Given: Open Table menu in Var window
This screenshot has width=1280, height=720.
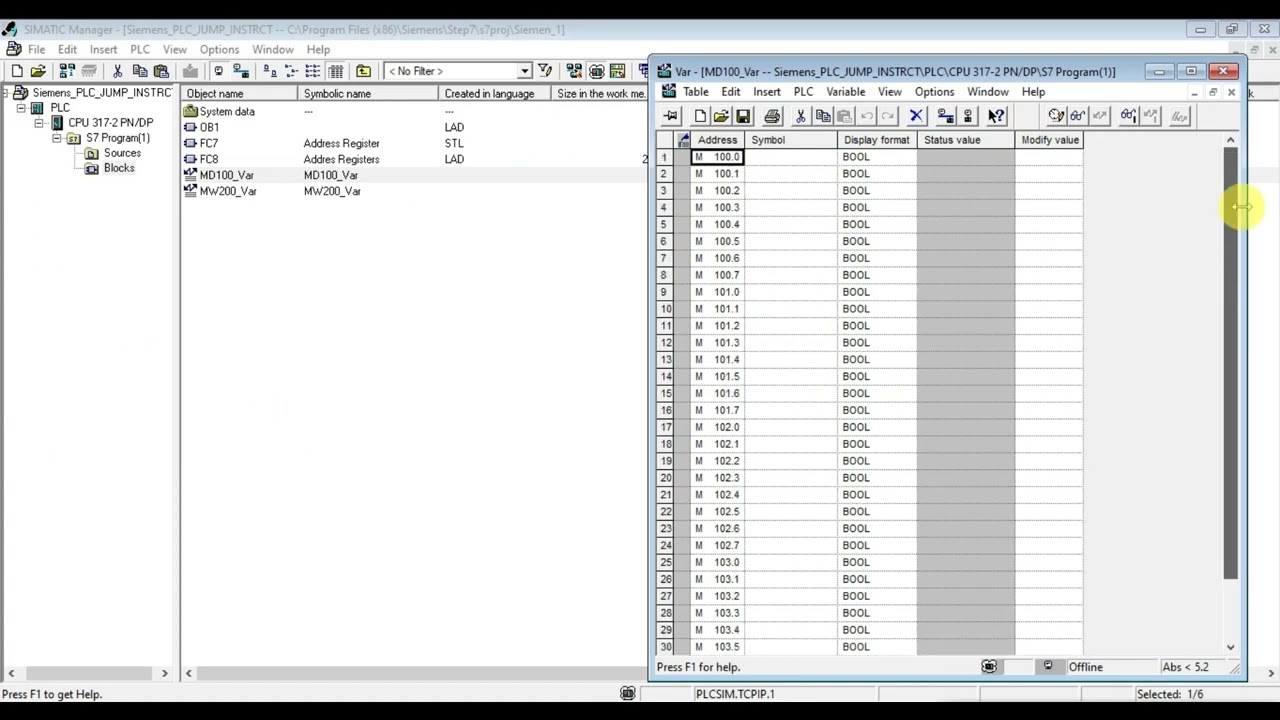Looking at the screenshot, I should click(x=696, y=92).
